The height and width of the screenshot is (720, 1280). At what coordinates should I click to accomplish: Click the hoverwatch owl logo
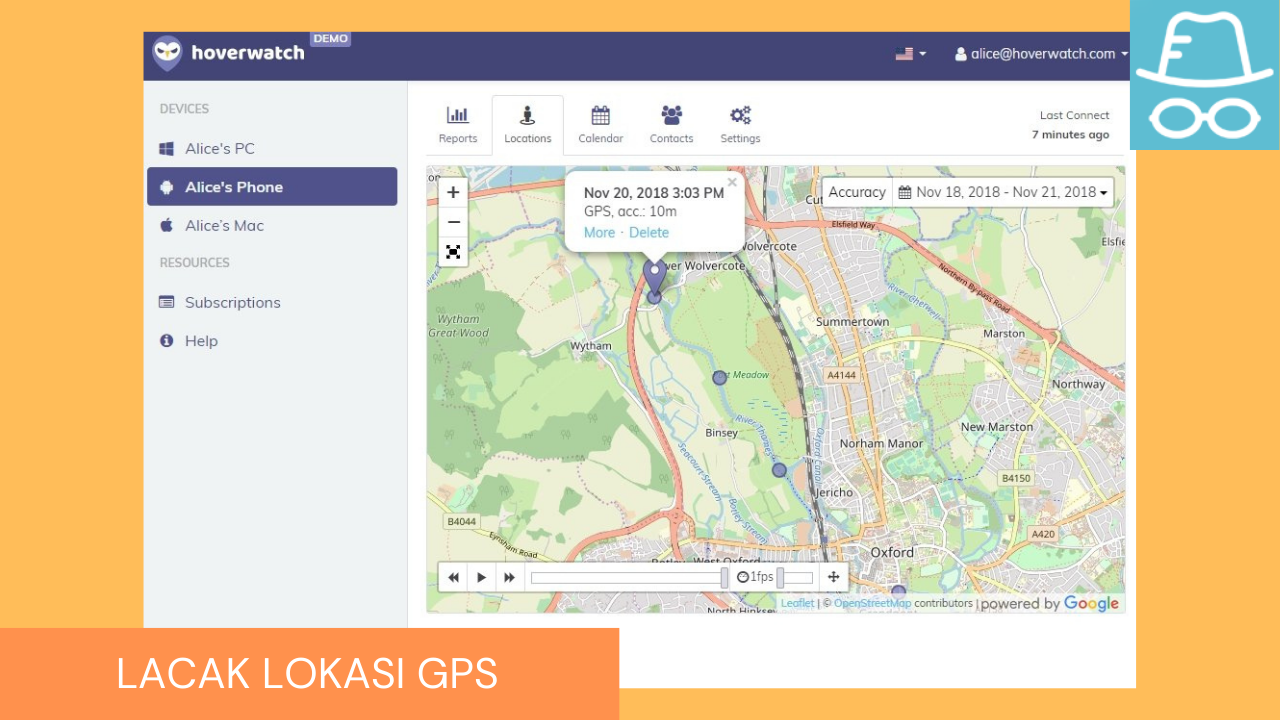click(x=168, y=53)
